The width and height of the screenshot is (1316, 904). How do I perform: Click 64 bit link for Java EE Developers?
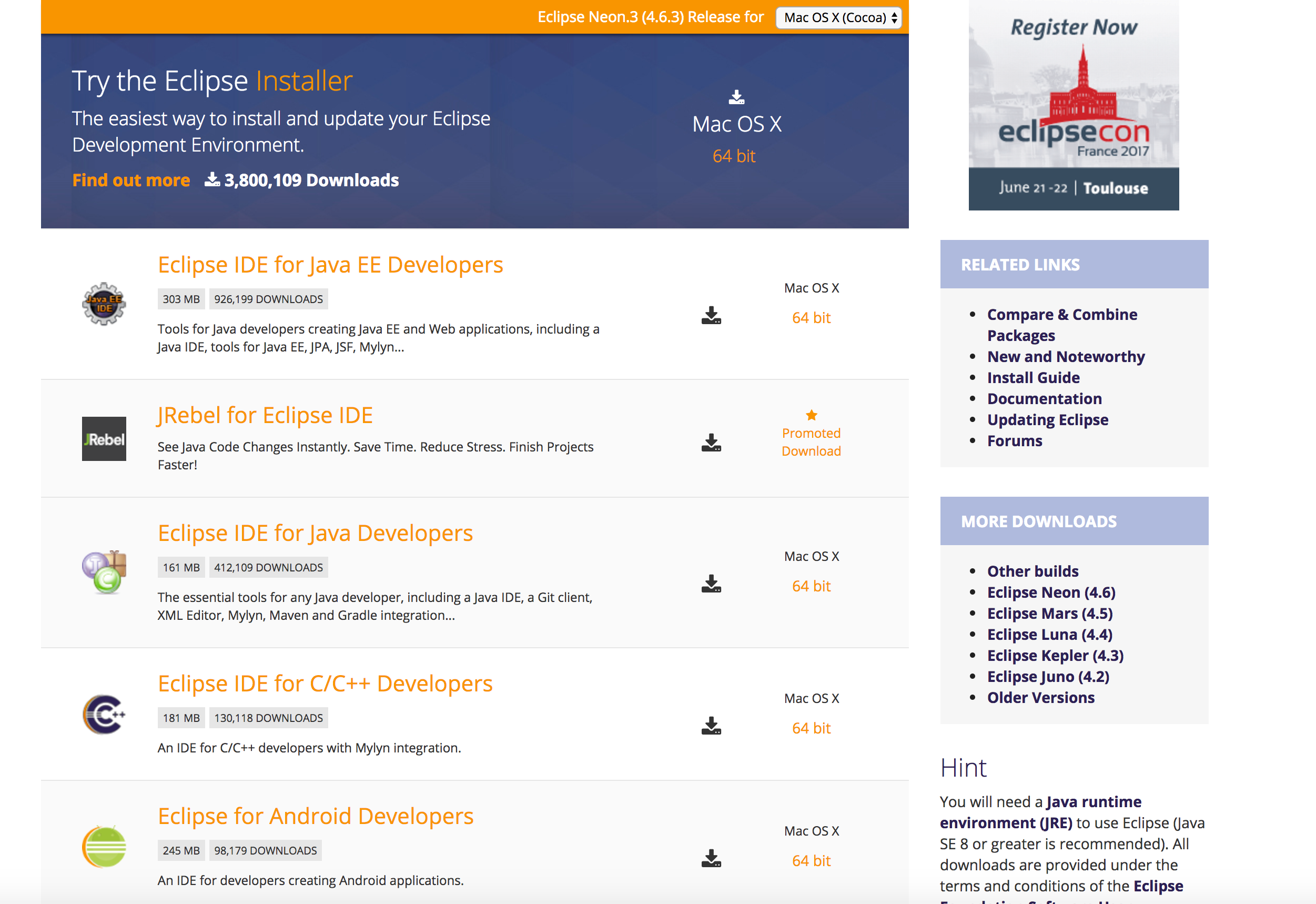point(811,318)
